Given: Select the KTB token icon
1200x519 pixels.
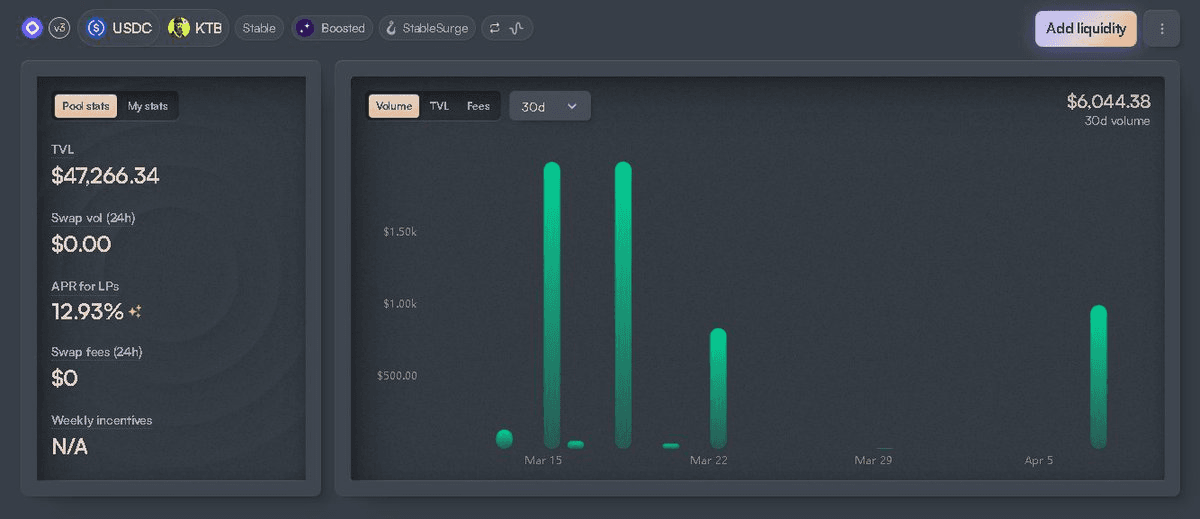Looking at the screenshot, I should coord(179,28).
